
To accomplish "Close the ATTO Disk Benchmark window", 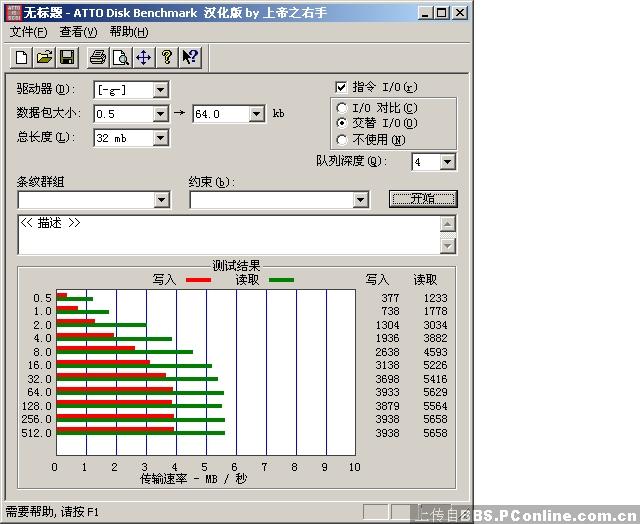I will click(460, 13).
